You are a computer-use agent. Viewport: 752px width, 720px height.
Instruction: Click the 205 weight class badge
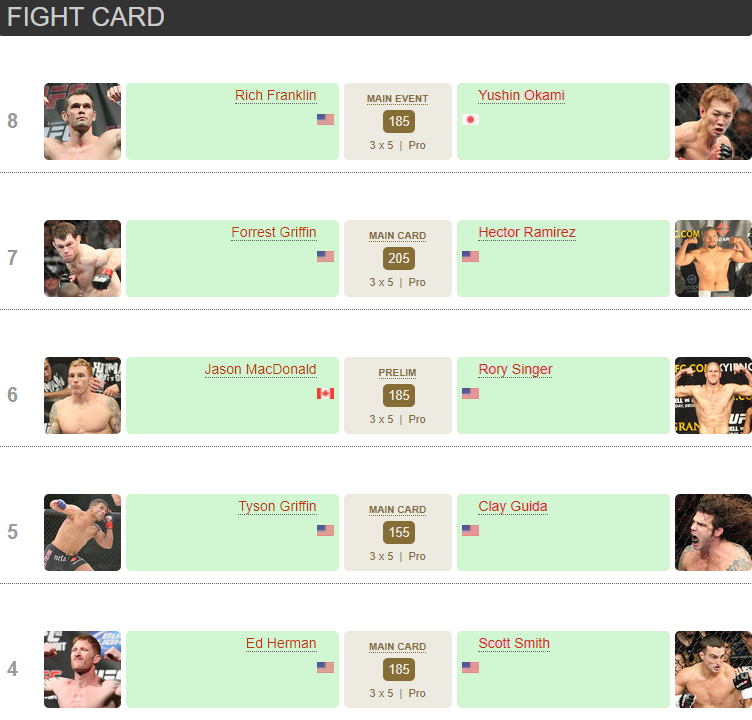(399, 258)
